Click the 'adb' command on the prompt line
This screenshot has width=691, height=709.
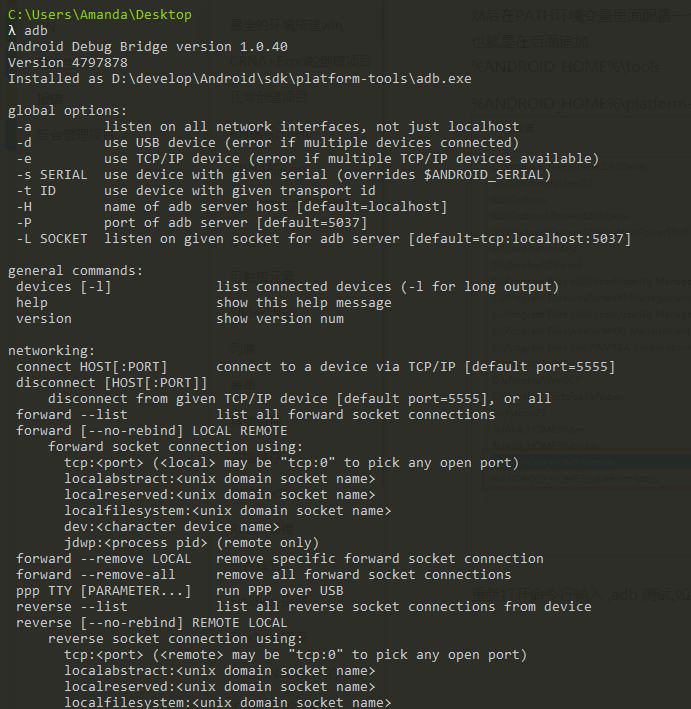36,31
